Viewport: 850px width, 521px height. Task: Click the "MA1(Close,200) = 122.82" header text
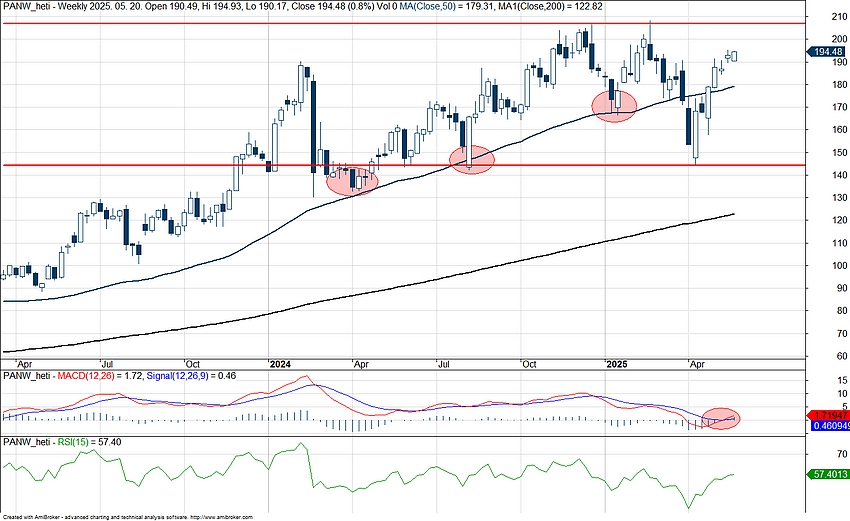click(550, 6)
